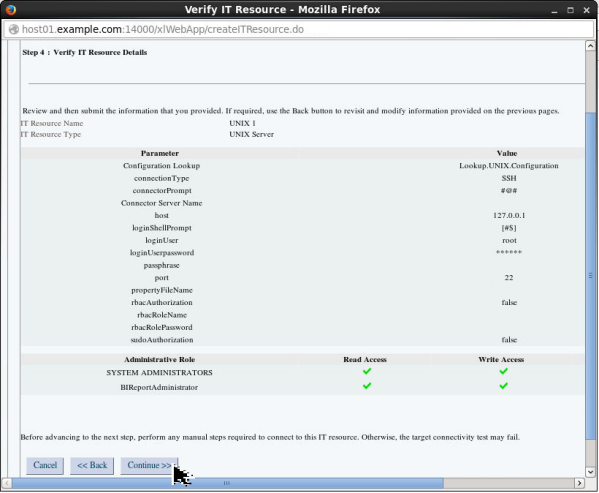599x493 pixels.
Task: Click the Parameter column header
Action: point(160,153)
